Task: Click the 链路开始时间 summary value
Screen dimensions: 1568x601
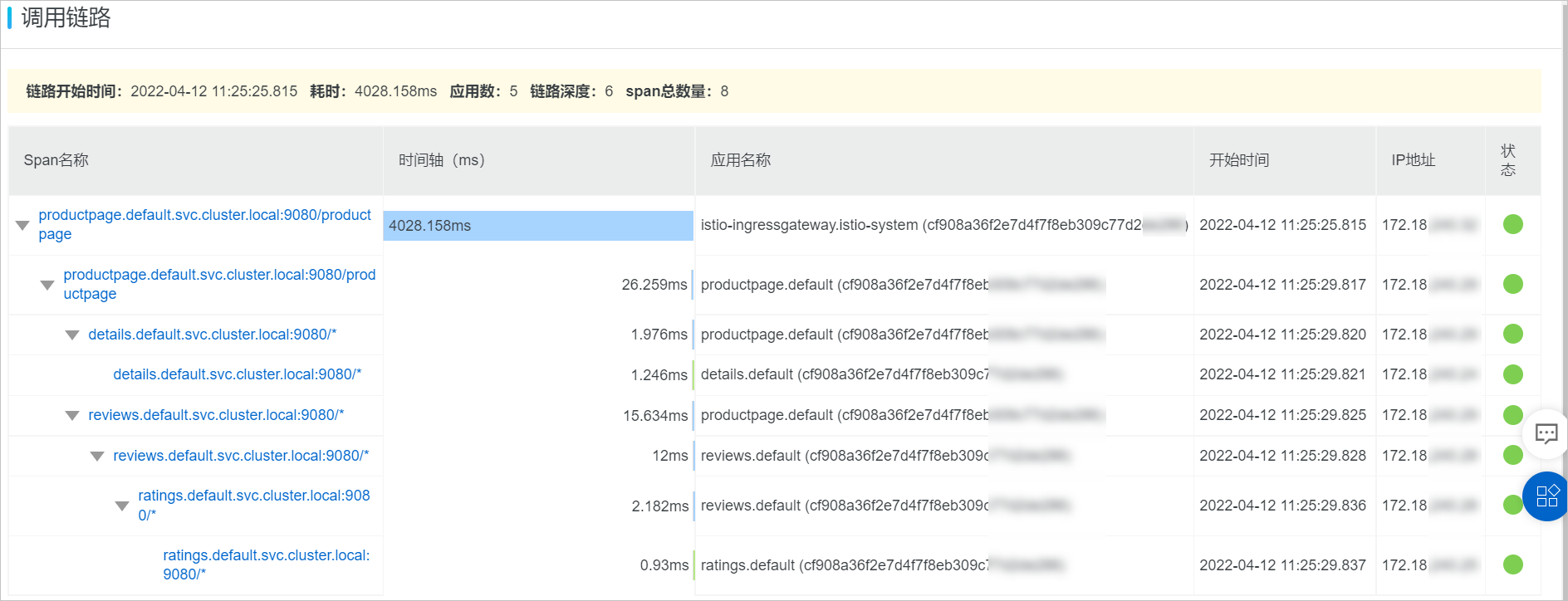Action: [x=214, y=91]
